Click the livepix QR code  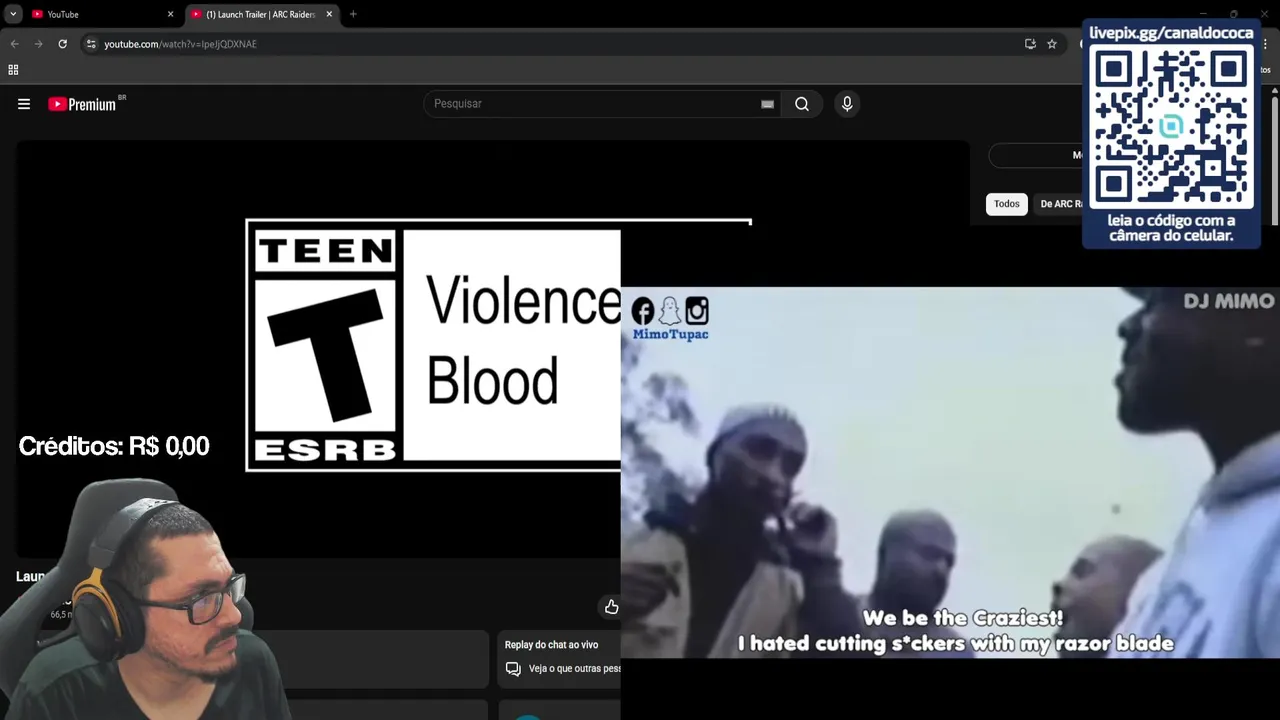click(x=1171, y=126)
